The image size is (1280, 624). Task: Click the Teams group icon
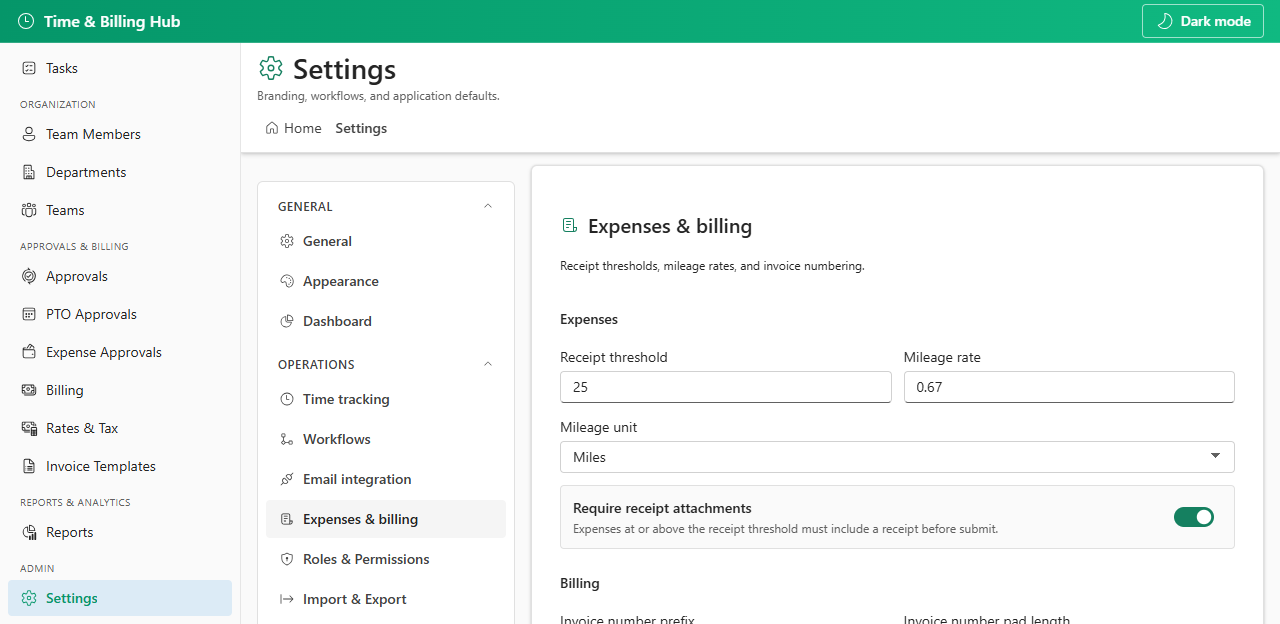(x=29, y=210)
